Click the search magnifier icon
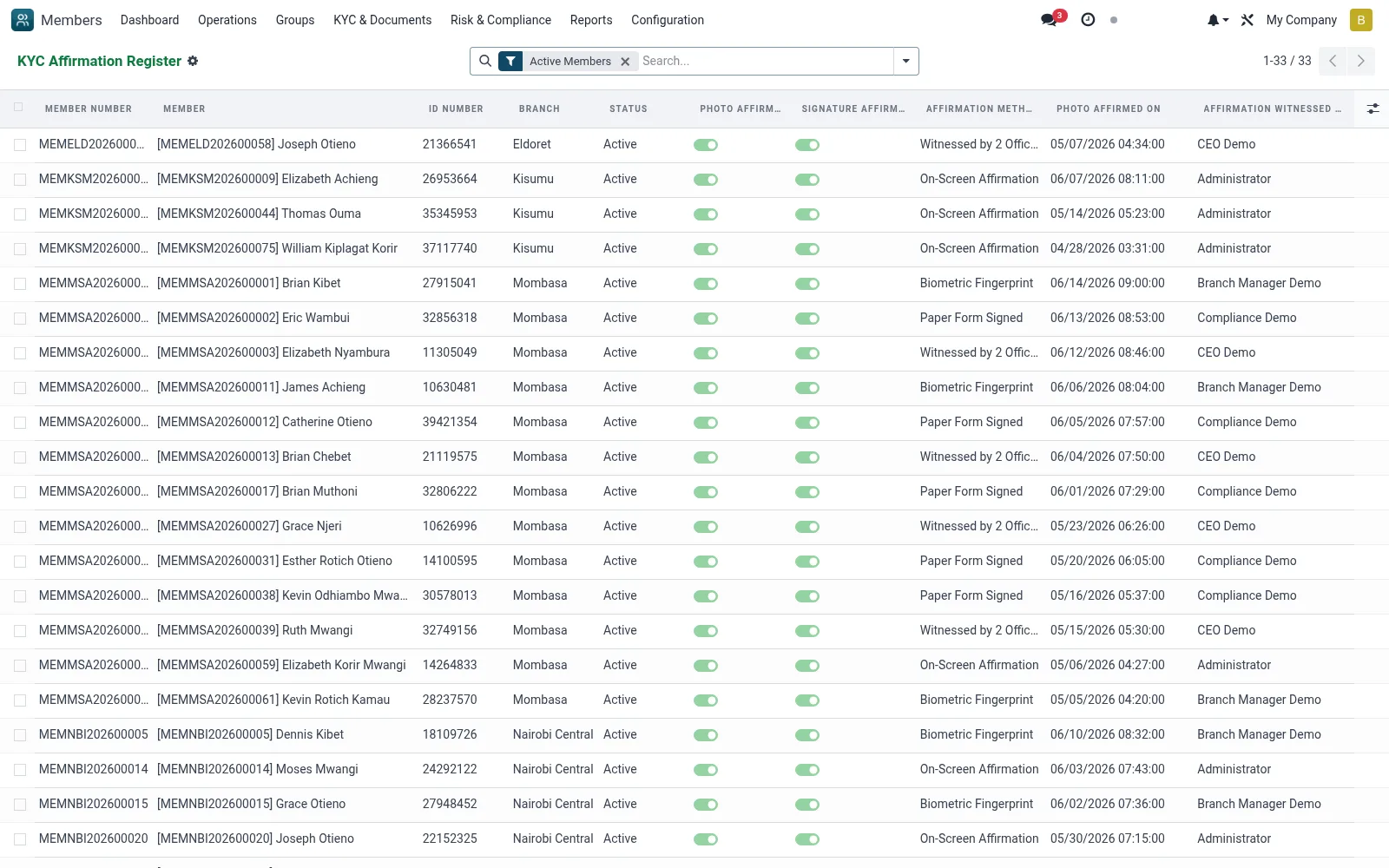This screenshot has width=1389, height=868. pyautogui.click(x=485, y=61)
